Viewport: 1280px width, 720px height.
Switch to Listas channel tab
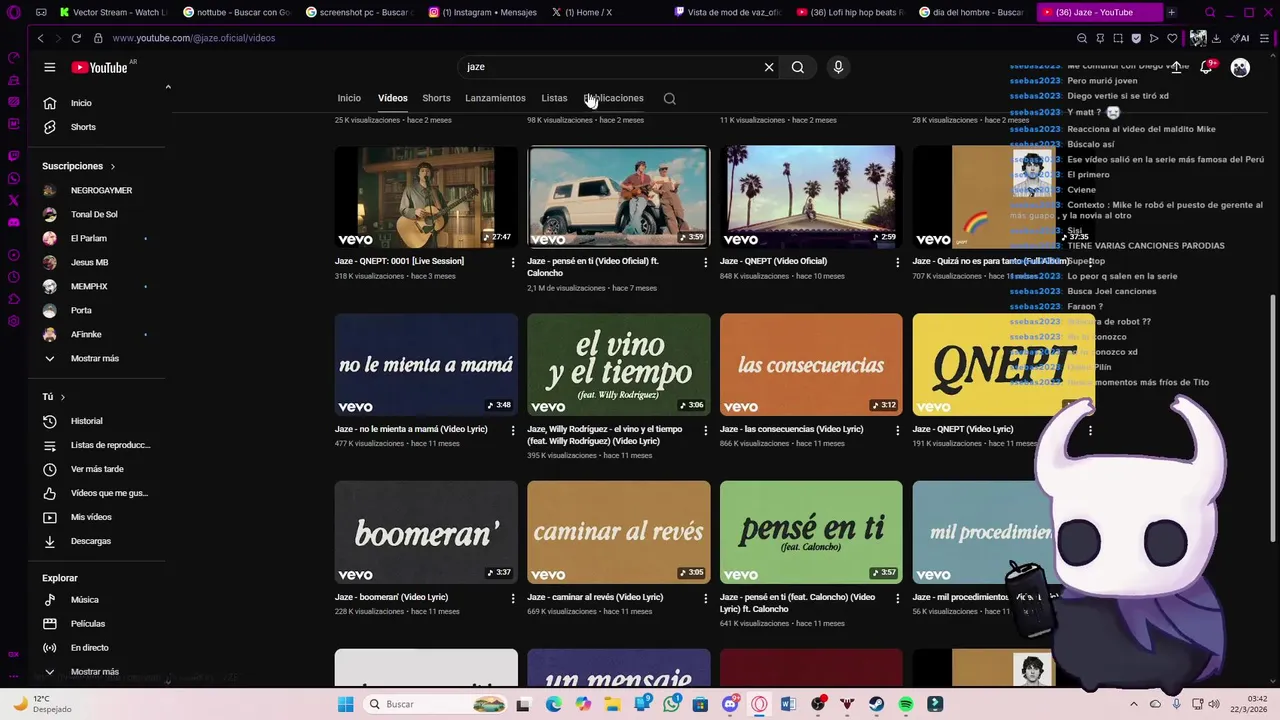554,98
